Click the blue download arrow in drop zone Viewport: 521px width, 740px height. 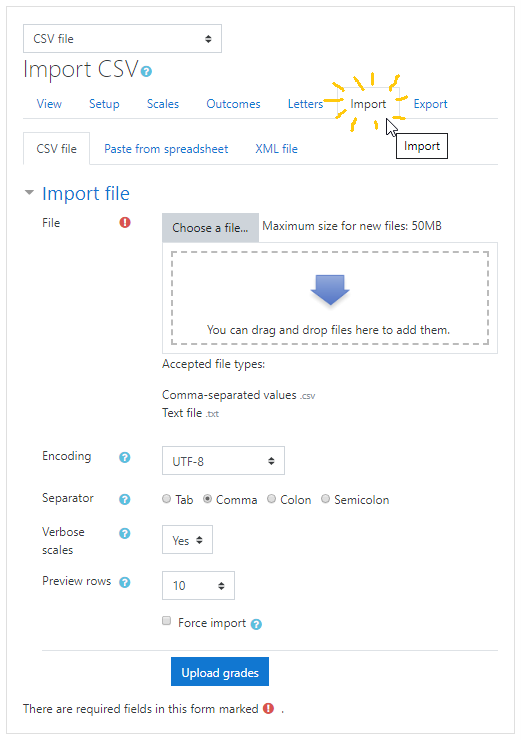point(330,290)
